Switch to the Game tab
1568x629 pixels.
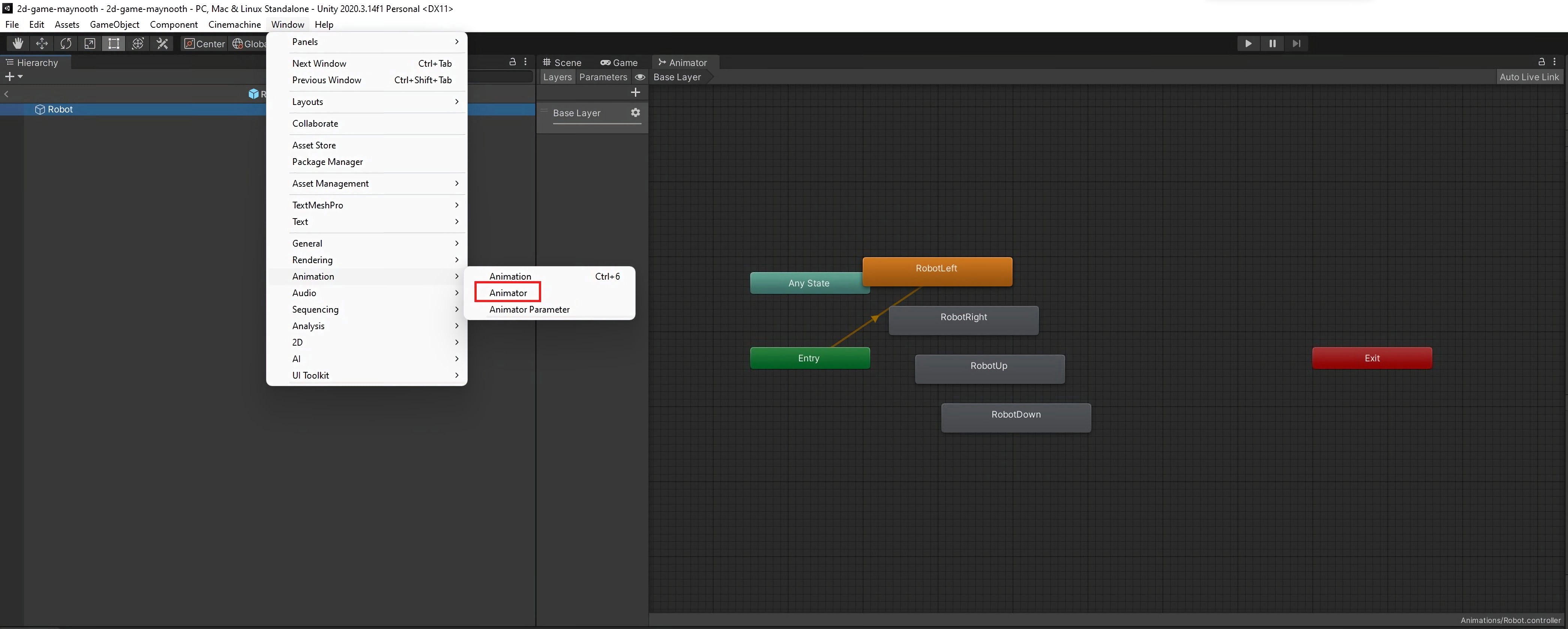[619, 63]
